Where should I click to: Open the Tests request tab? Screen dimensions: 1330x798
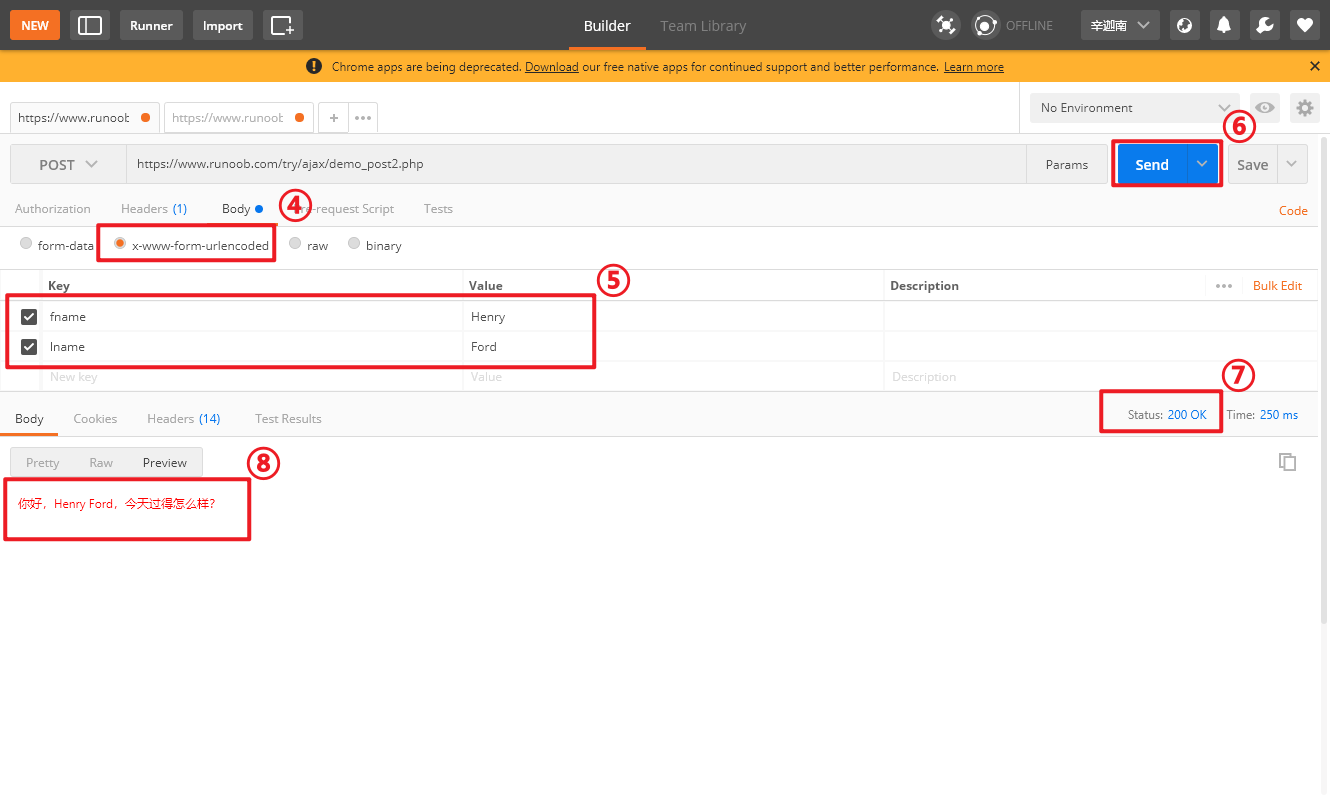coord(438,209)
